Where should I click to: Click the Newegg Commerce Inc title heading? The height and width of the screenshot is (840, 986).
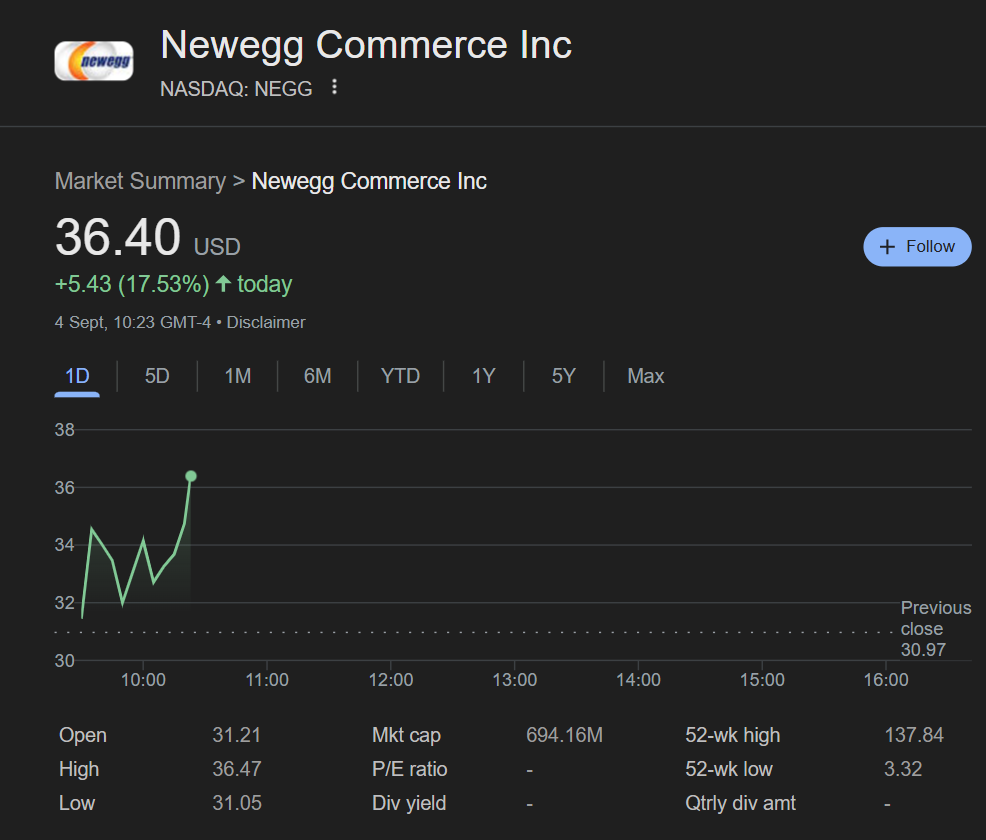[366, 45]
